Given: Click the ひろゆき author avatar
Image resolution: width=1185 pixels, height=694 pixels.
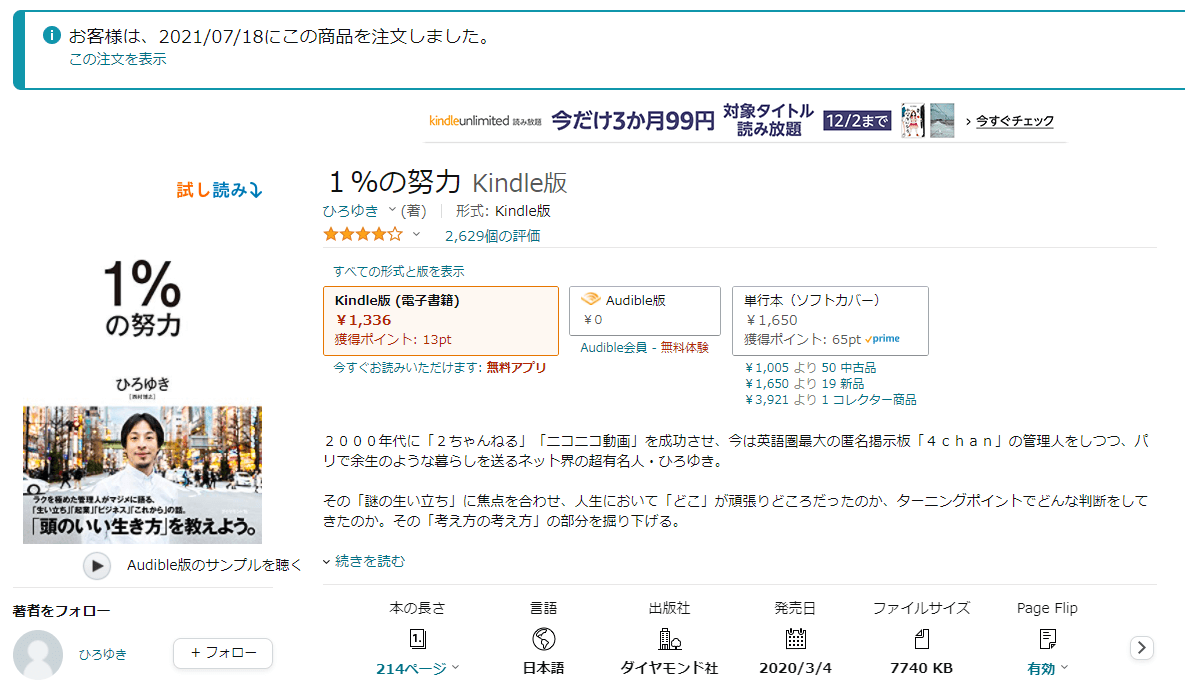Looking at the screenshot, I should (x=38, y=655).
